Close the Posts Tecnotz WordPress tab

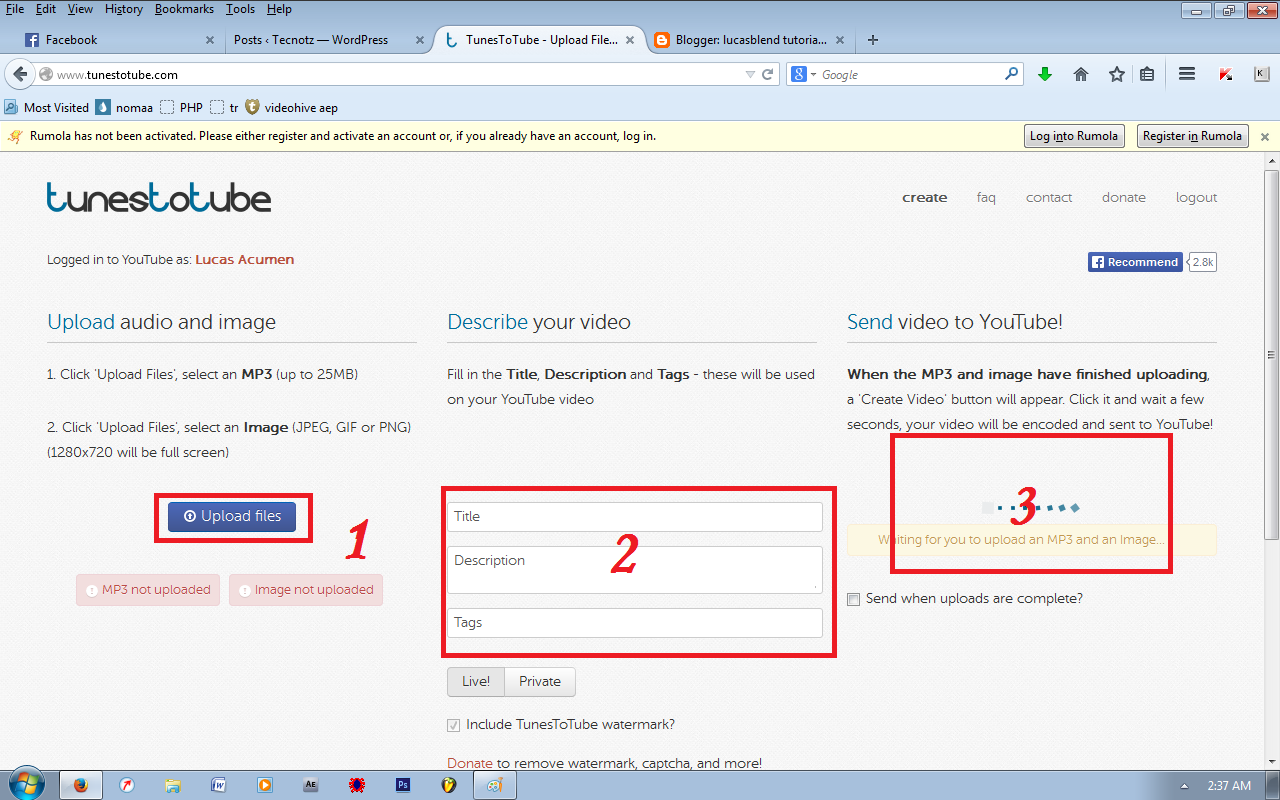420,40
